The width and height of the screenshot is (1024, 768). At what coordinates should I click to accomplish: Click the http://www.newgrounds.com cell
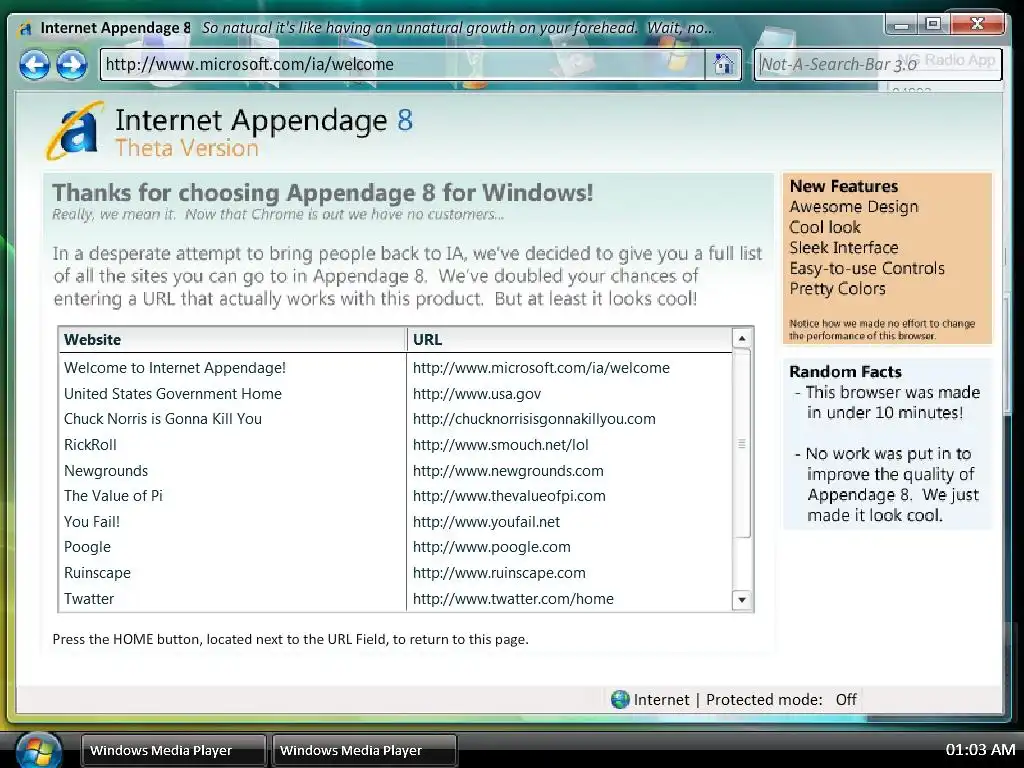coord(508,471)
